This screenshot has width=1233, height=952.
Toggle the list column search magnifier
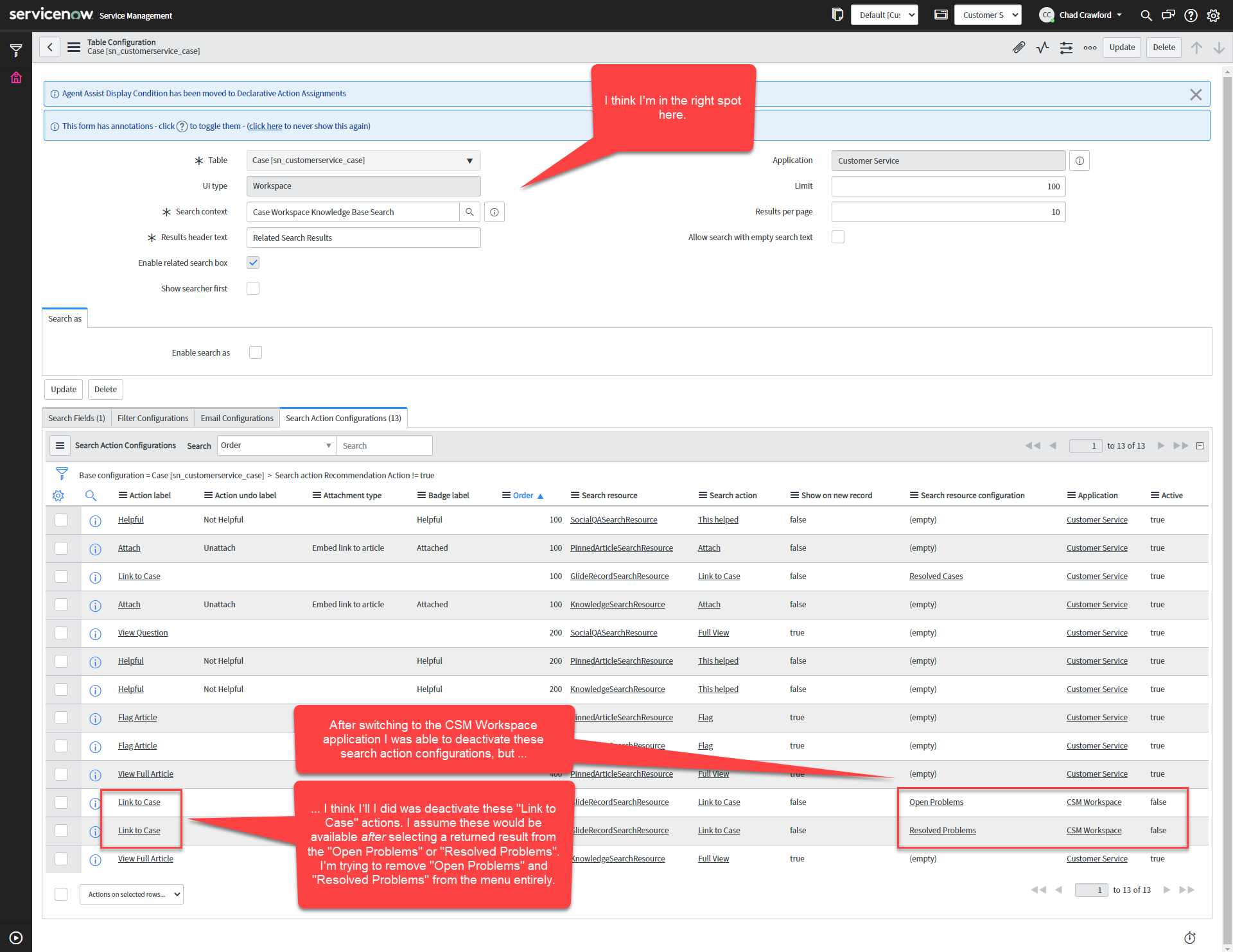[91, 496]
